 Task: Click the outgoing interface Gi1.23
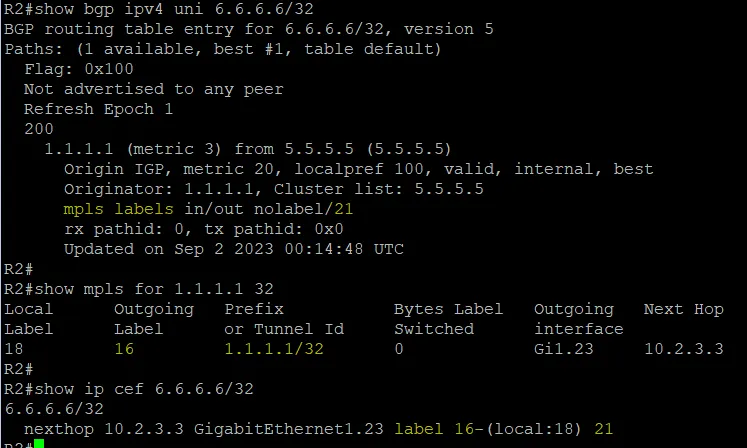point(564,349)
